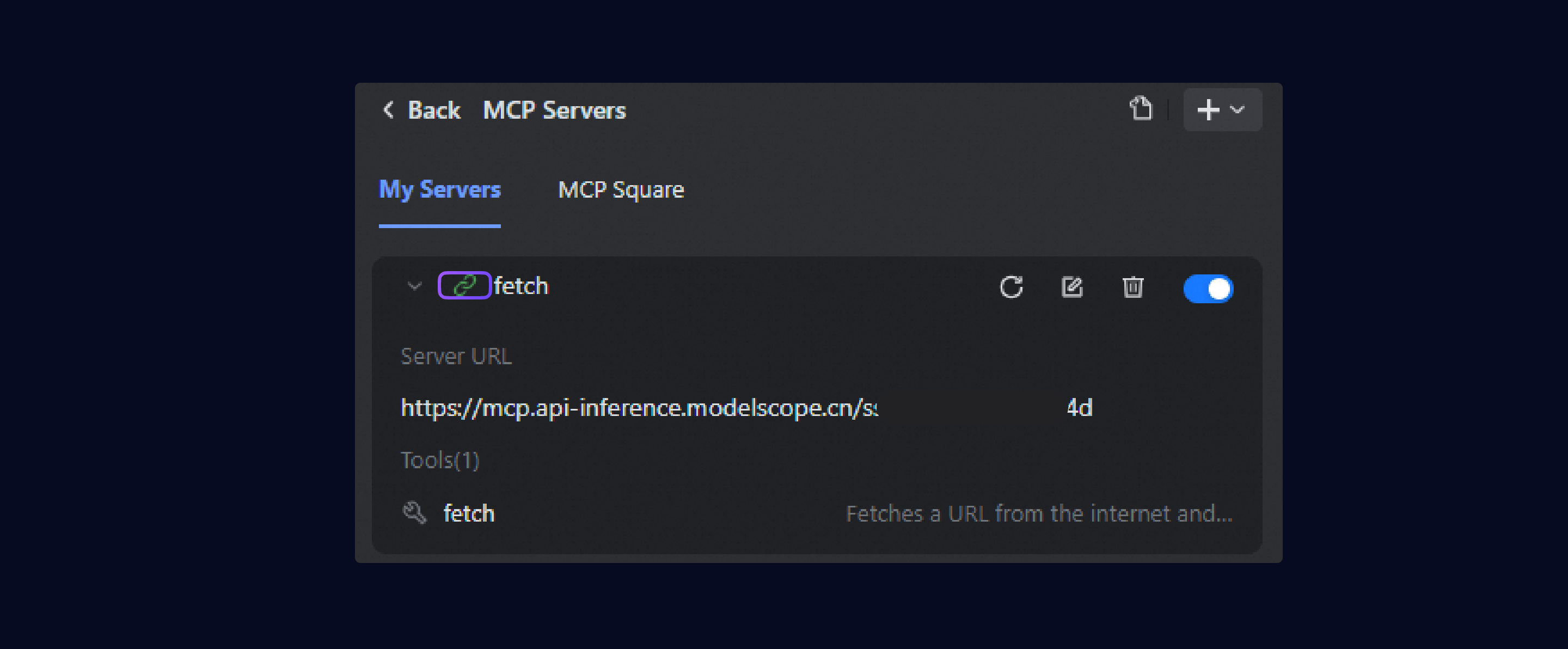Image resolution: width=1568 pixels, height=649 pixels.
Task: Click the export/share icon in header
Action: coord(1141,109)
